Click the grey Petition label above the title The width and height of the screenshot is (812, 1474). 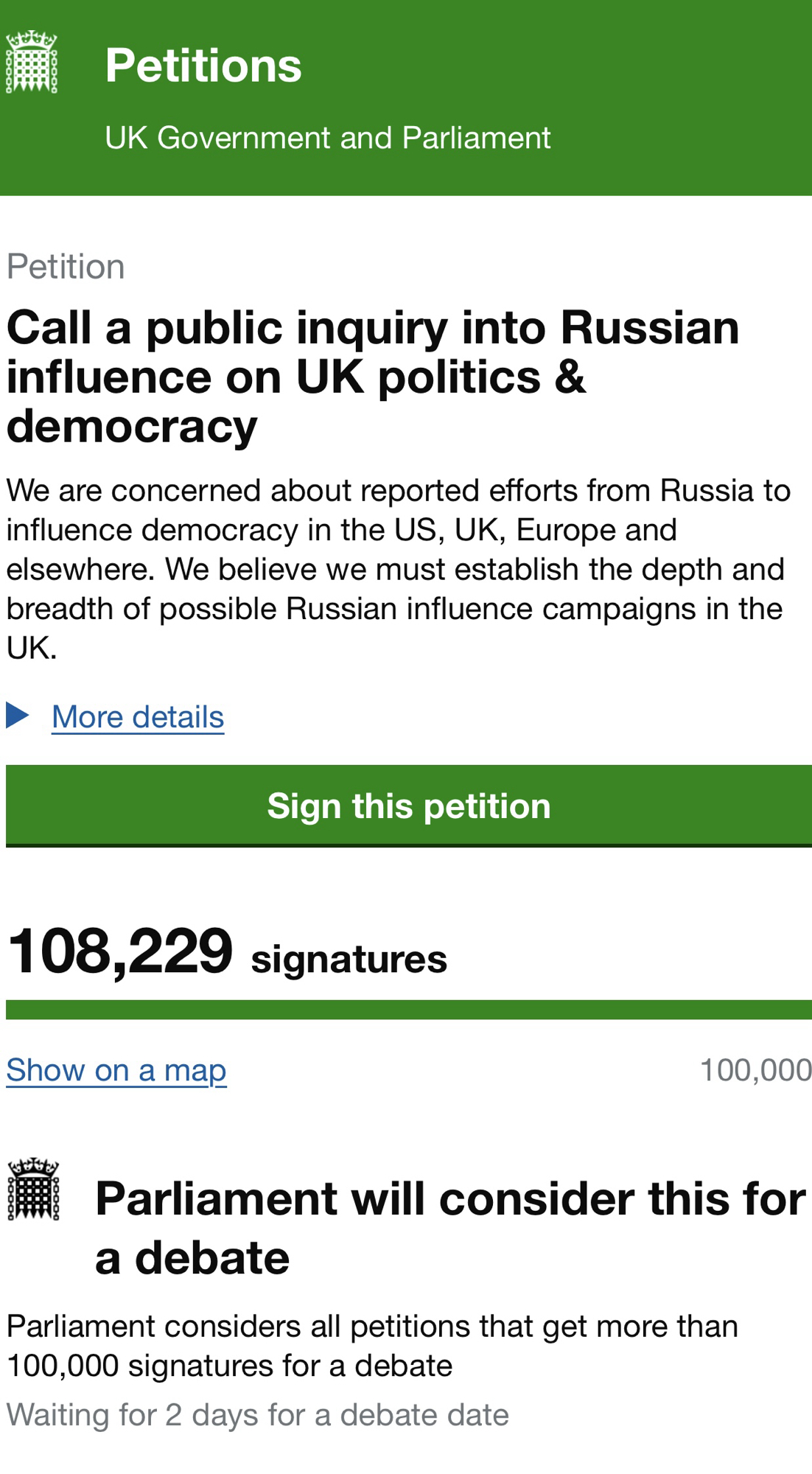pyautogui.click(x=66, y=267)
